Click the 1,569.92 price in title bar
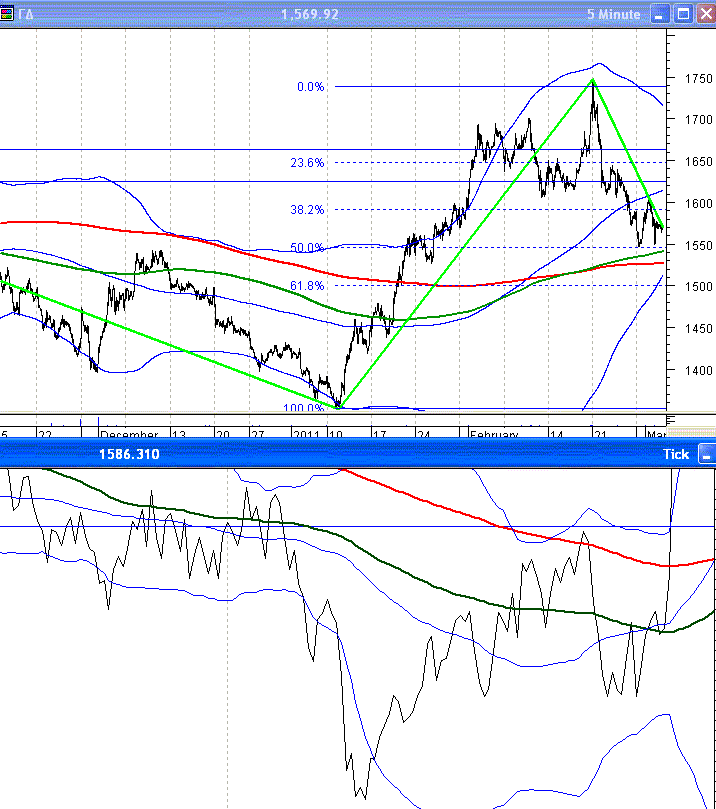 click(x=310, y=14)
